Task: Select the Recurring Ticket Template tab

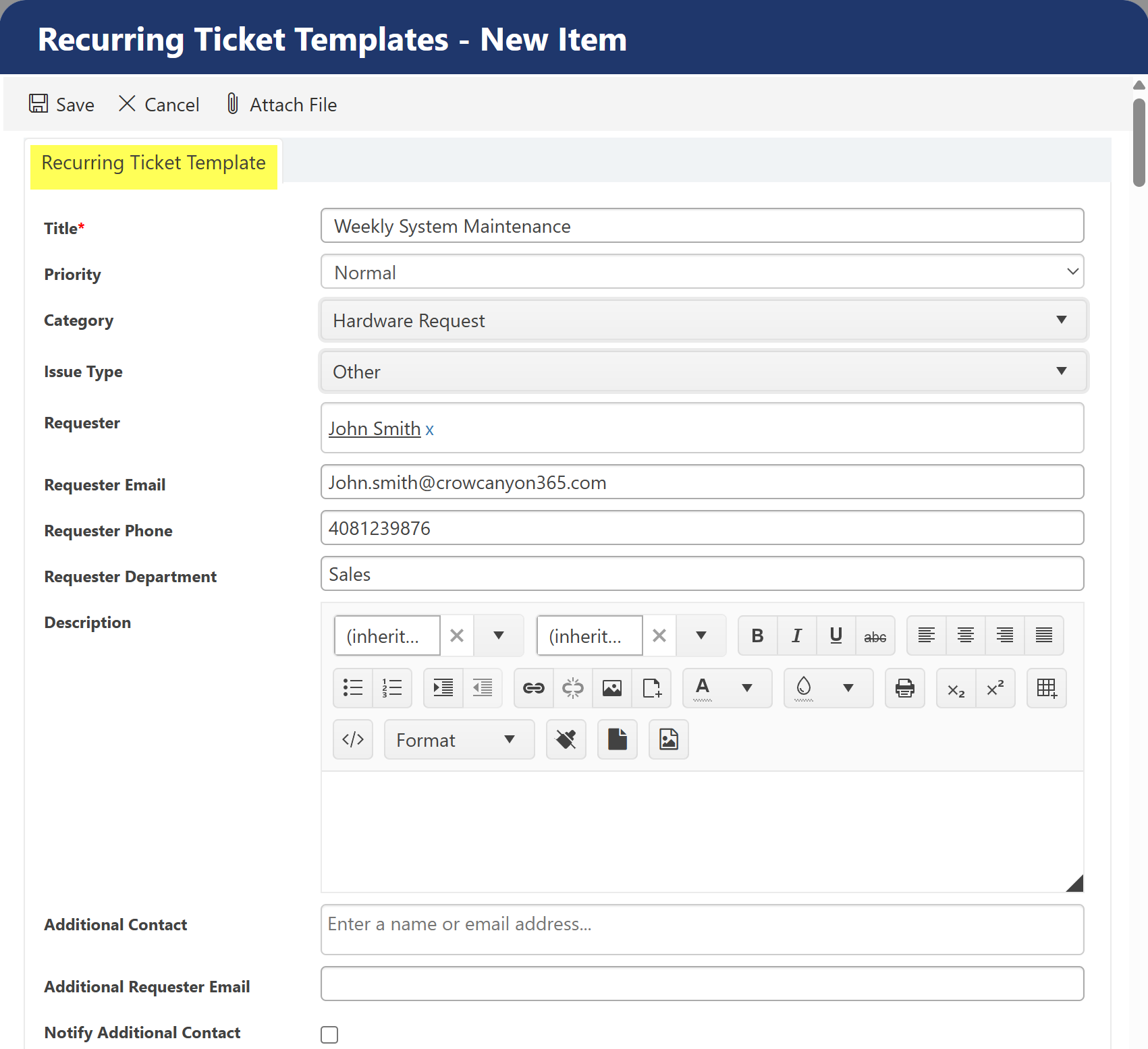Action: click(x=154, y=163)
